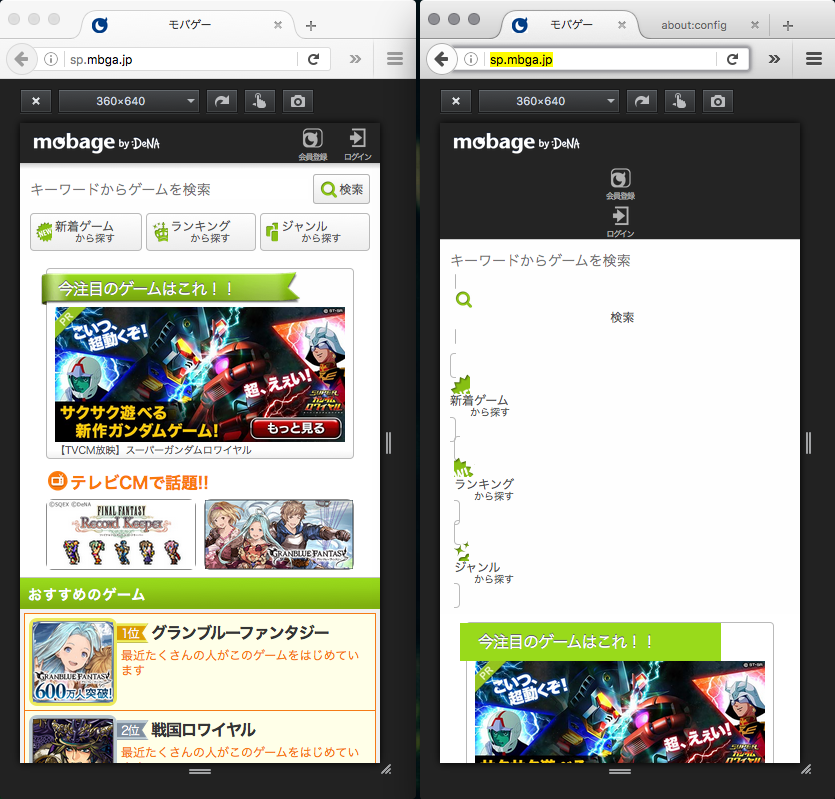Click keyword search field in left page

tap(168, 189)
